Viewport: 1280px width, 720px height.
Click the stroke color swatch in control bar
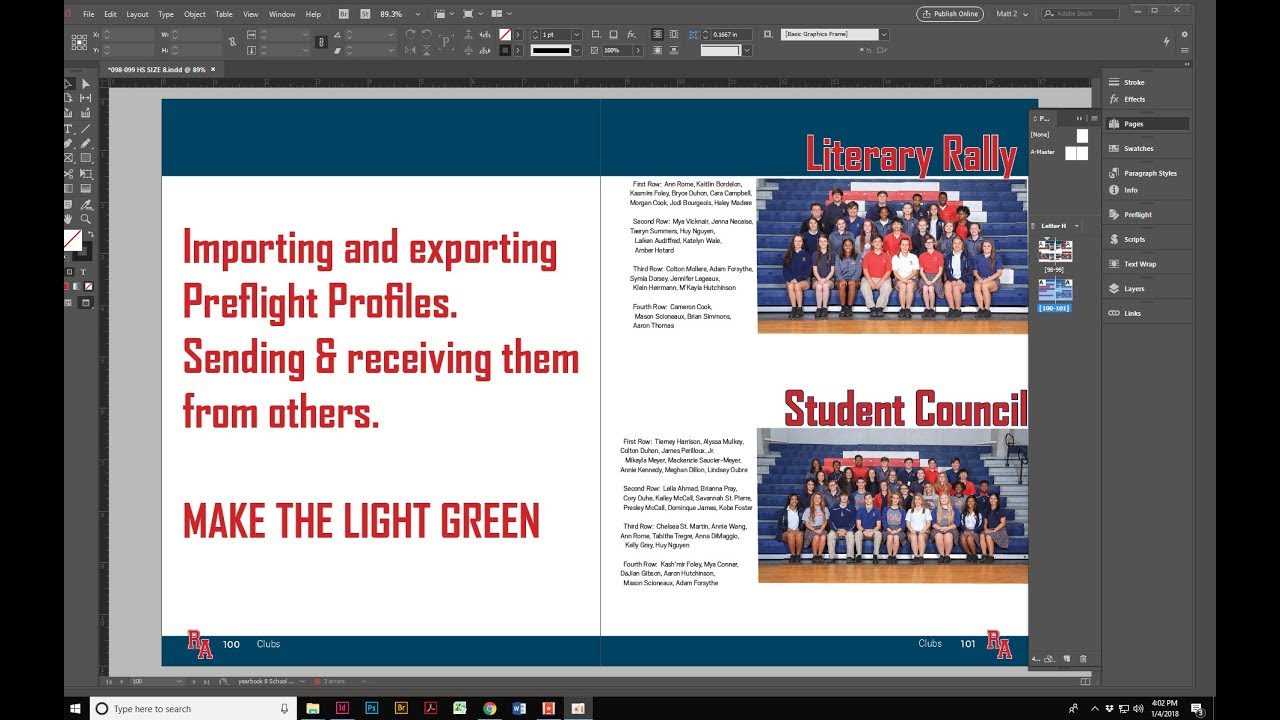point(505,50)
